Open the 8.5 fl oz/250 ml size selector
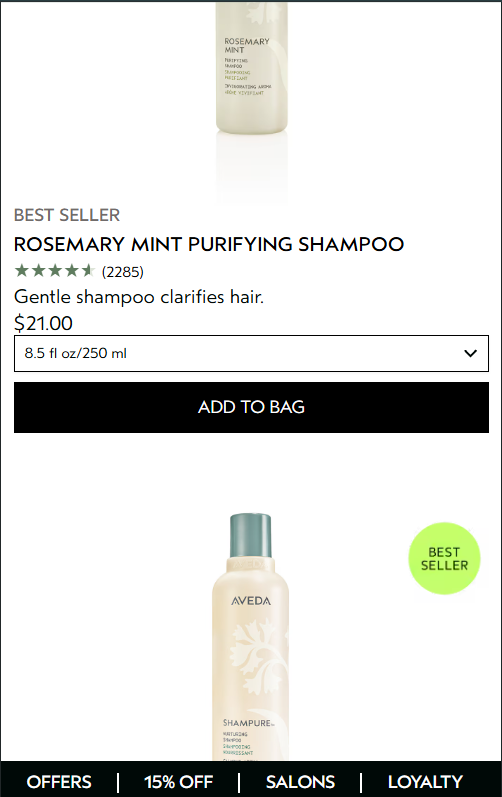502x797 pixels. (251, 353)
